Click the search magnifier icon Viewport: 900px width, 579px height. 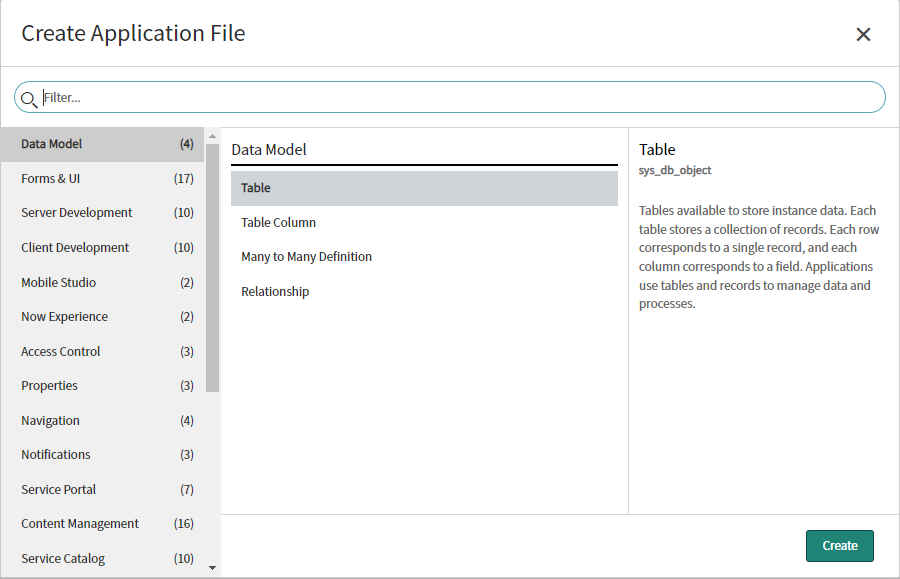[29, 98]
